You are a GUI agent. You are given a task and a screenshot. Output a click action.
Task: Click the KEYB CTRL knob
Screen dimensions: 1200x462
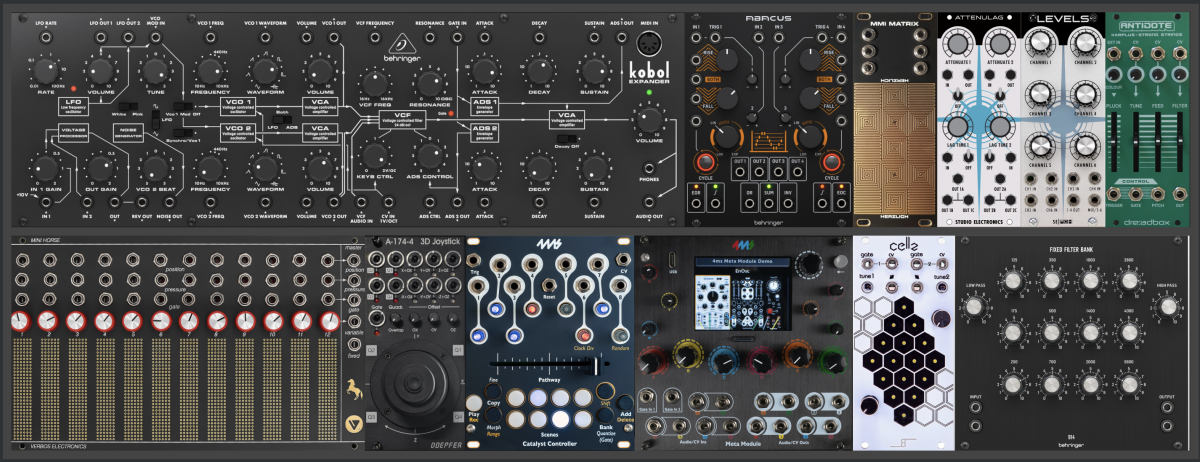coord(375,154)
